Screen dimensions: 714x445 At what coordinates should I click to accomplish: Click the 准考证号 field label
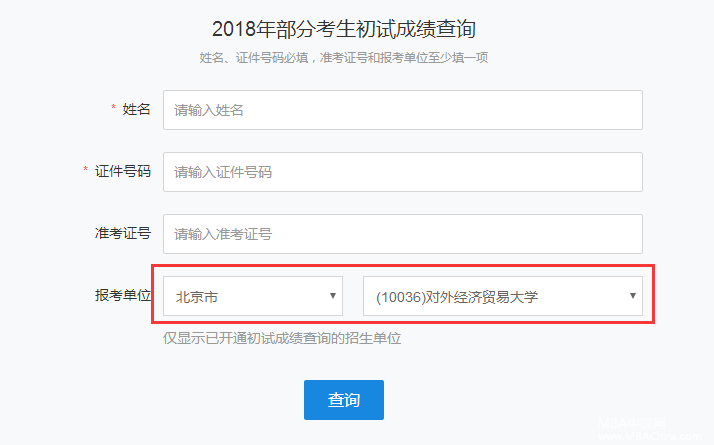point(123,233)
